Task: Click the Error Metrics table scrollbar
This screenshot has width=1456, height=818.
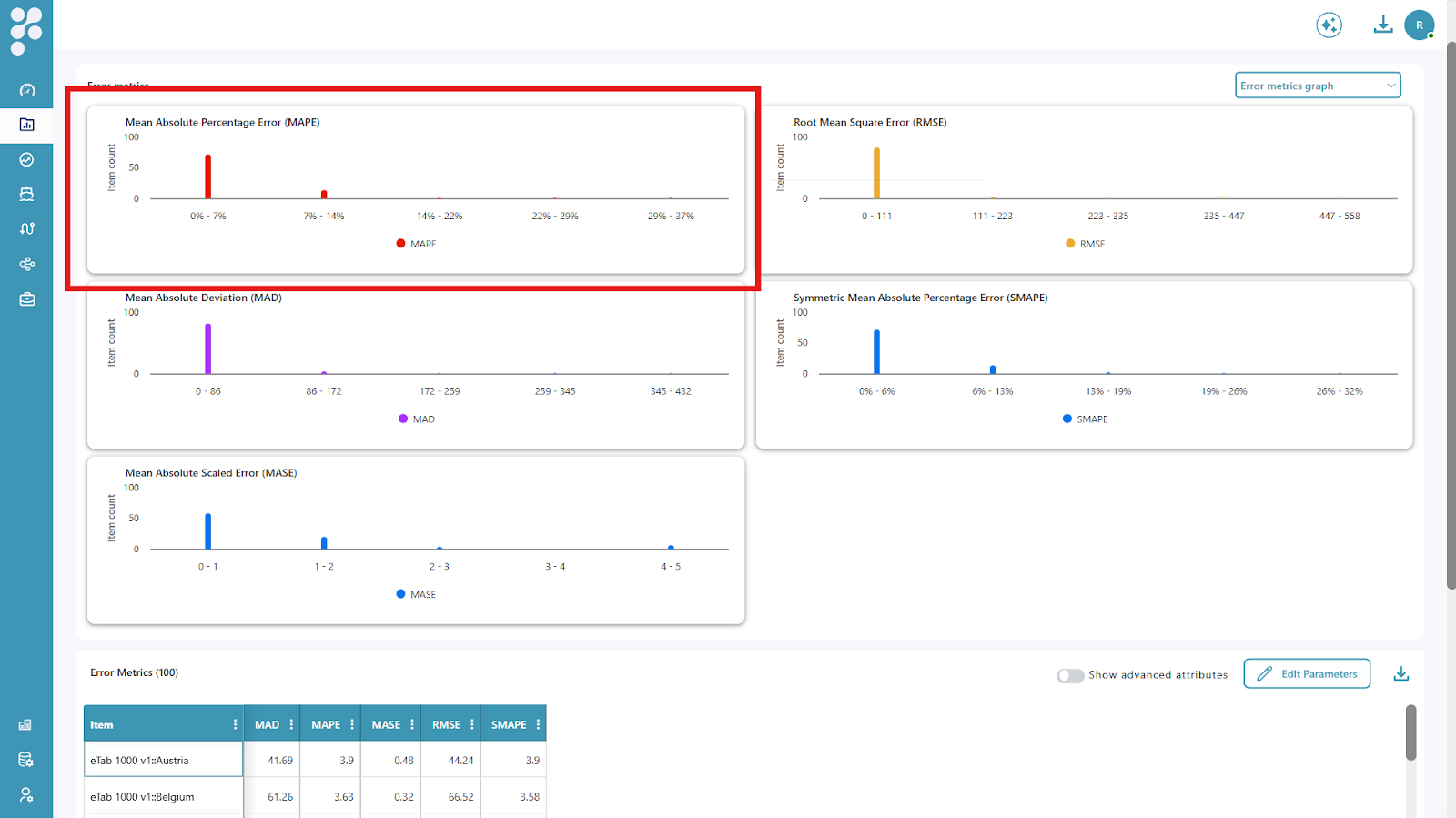Action: click(x=1410, y=732)
